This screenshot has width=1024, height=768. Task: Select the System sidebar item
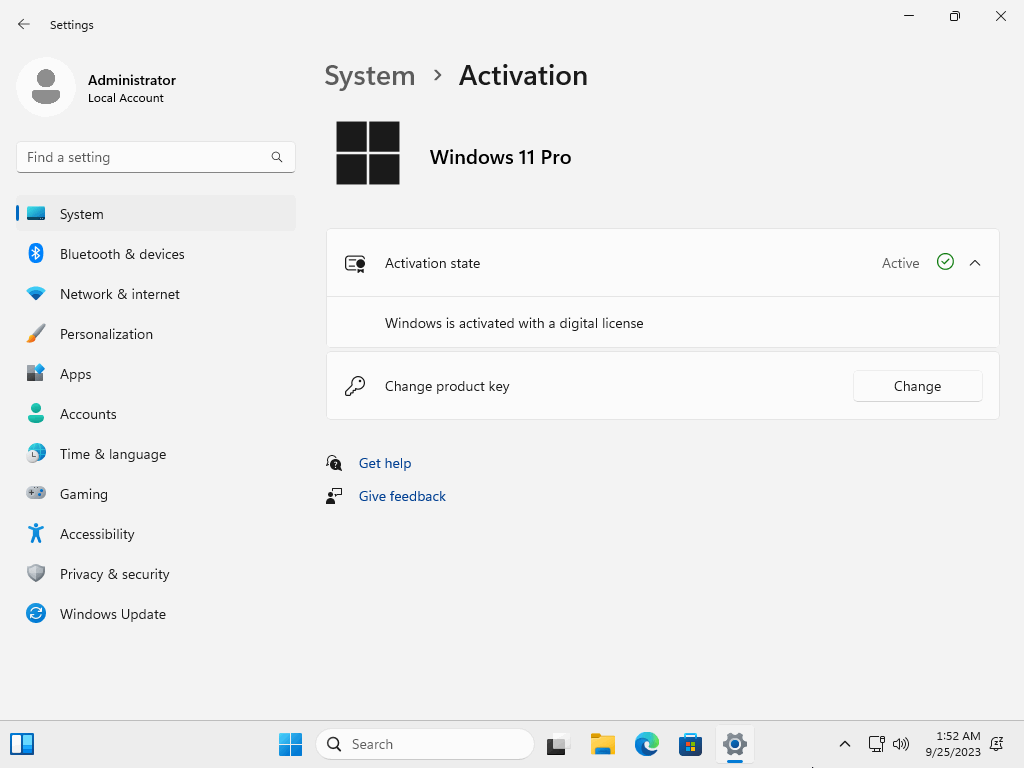tap(156, 214)
